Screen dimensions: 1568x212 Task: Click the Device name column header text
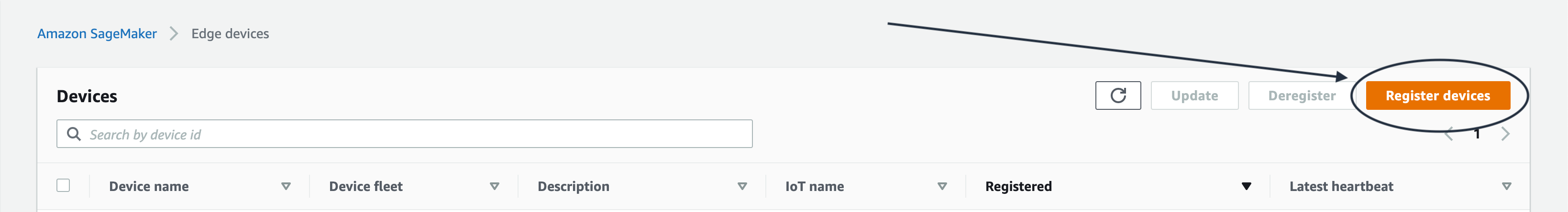click(x=148, y=187)
